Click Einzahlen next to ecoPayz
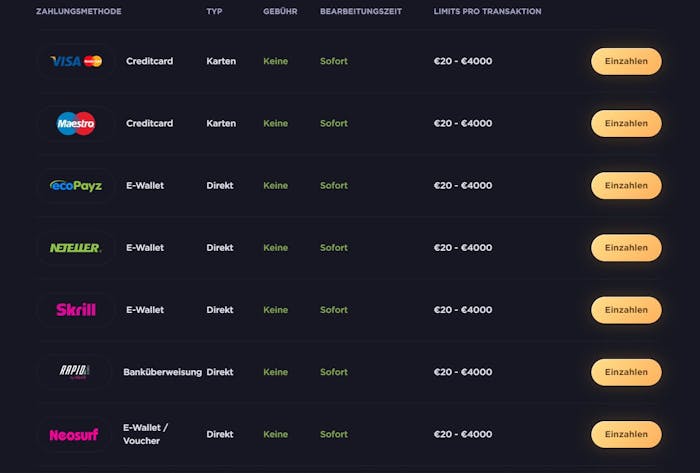Screen dimensions: 700x473 point(626,185)
